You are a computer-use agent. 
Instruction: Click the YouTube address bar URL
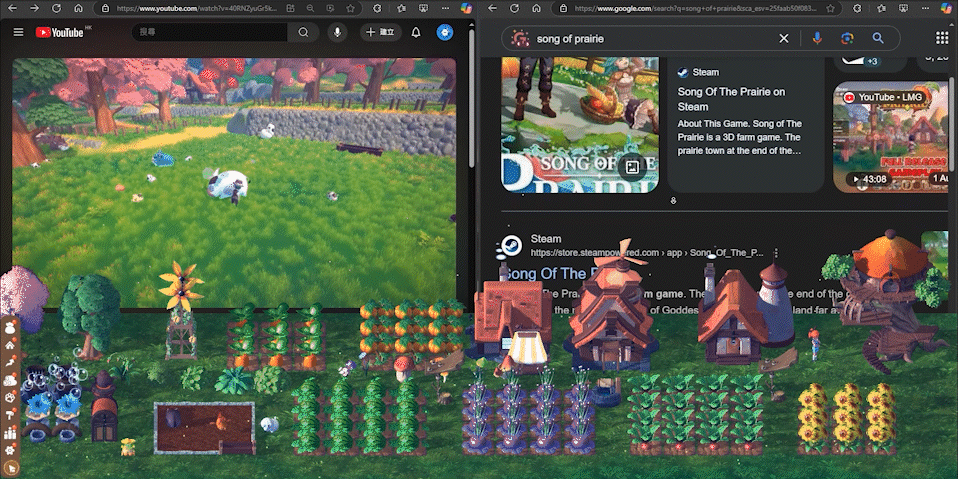(x=197, y=9)
